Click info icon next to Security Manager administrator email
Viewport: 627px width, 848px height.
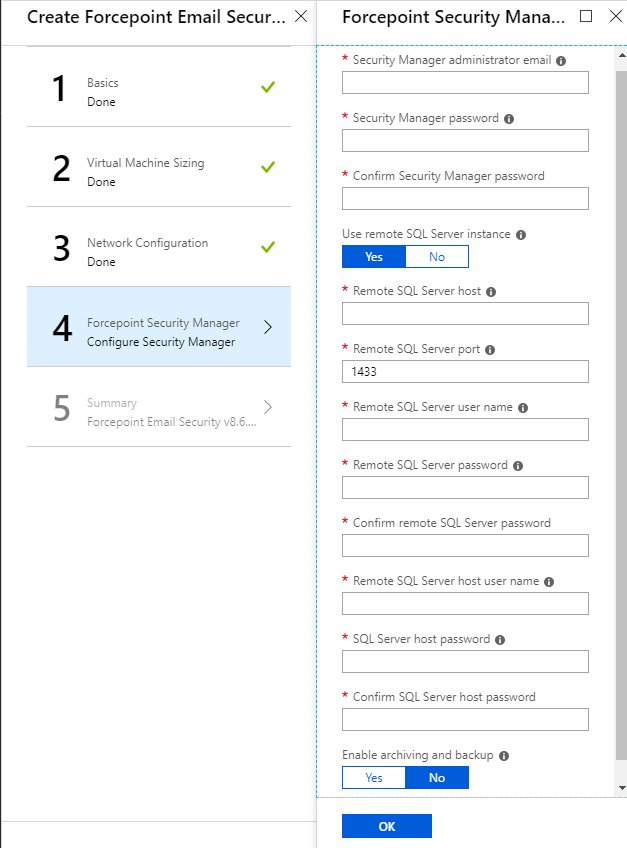(x=561, y=61)
